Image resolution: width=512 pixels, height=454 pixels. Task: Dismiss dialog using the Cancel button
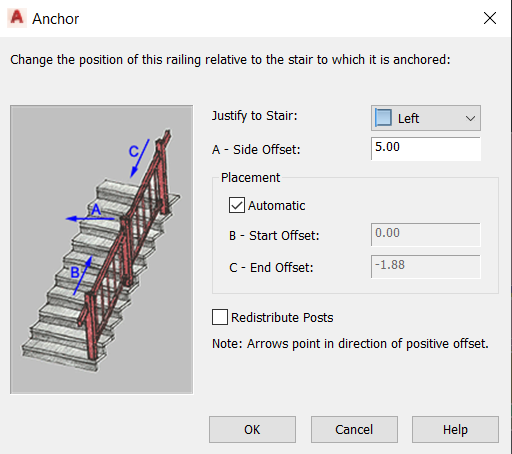(354, 429)
